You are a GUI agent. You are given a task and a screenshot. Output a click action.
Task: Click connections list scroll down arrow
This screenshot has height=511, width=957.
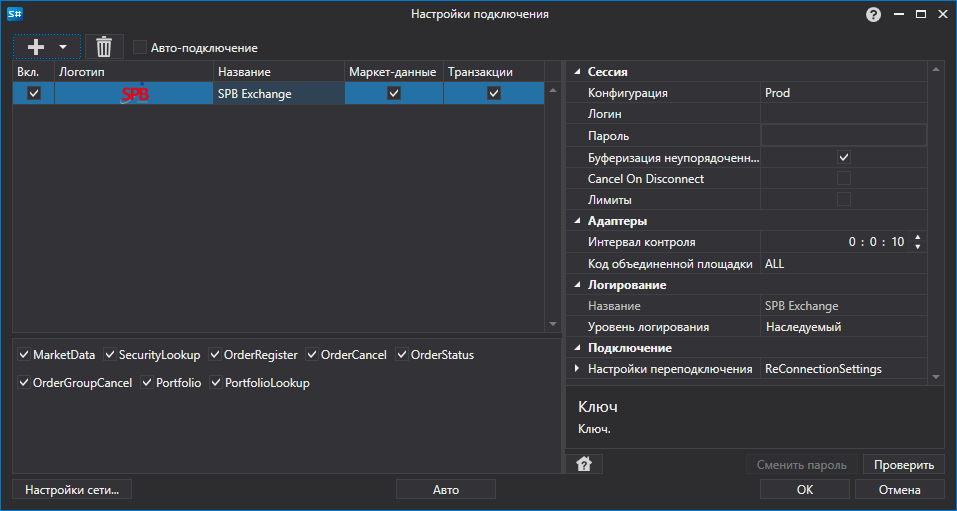click(553, 324)
